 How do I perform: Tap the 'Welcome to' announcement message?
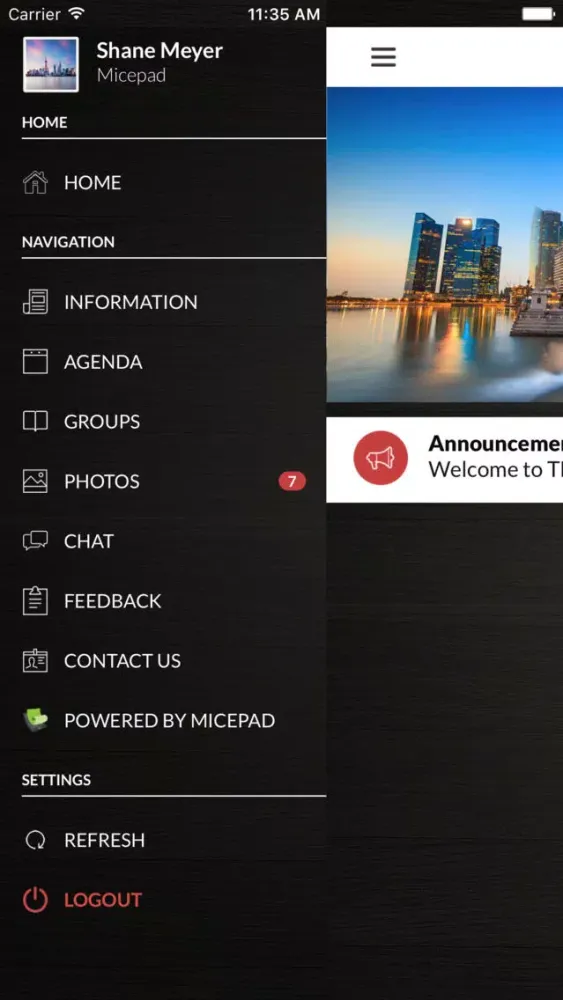495,469
